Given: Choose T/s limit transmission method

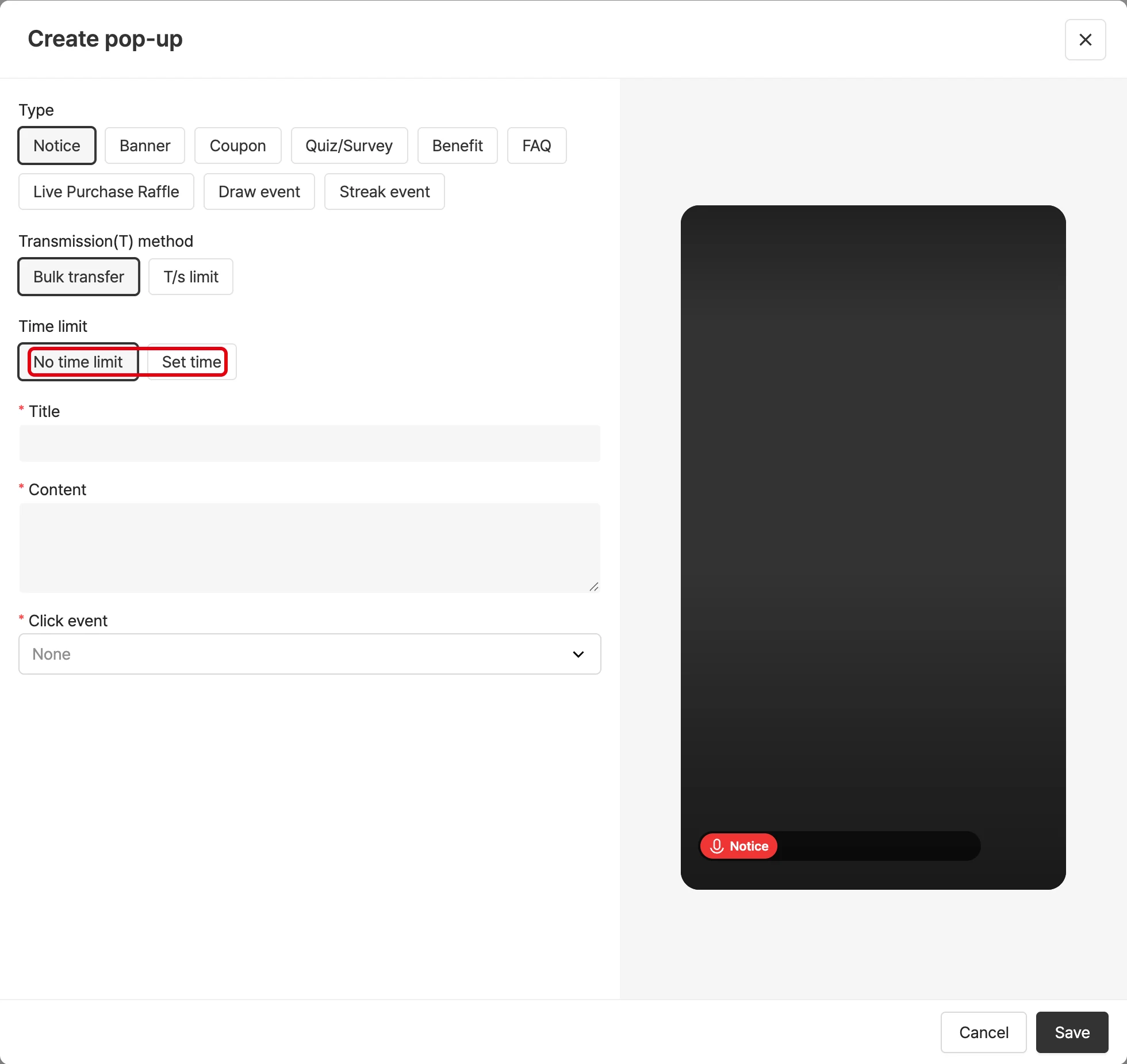Looking at the screenshot, I should click(191, 277).
